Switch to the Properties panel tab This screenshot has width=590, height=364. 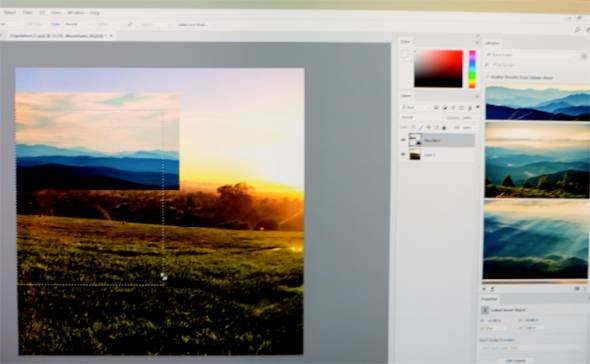(490, 299)
